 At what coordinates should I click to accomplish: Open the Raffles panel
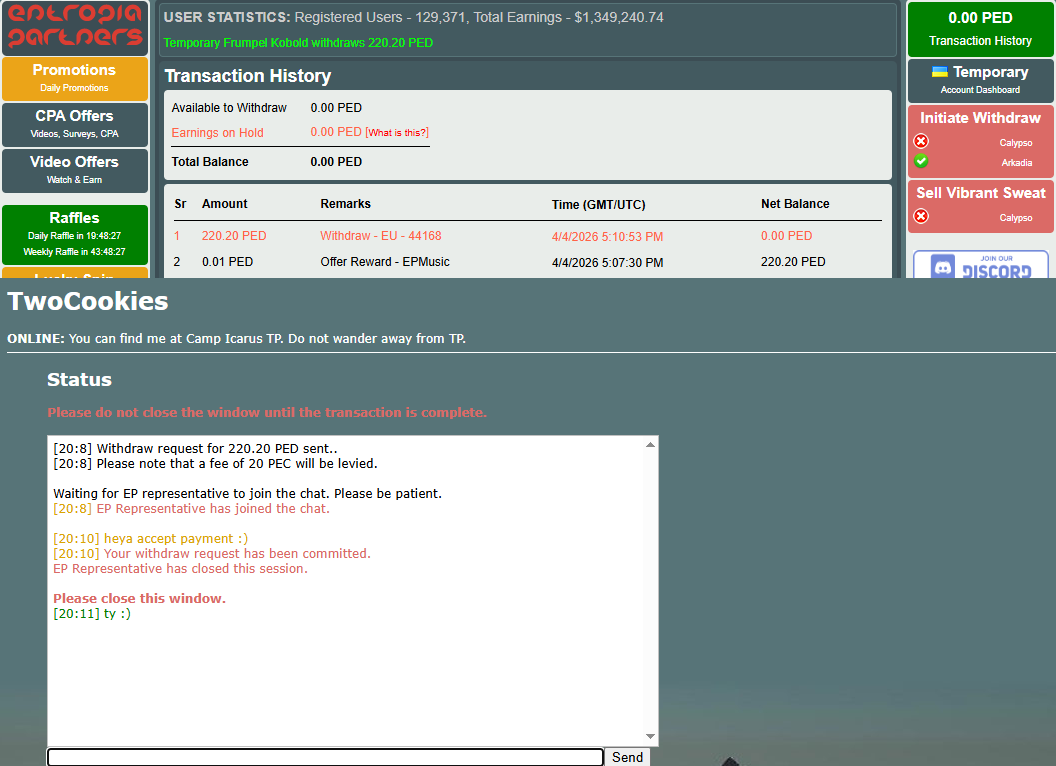coord(75,234)
